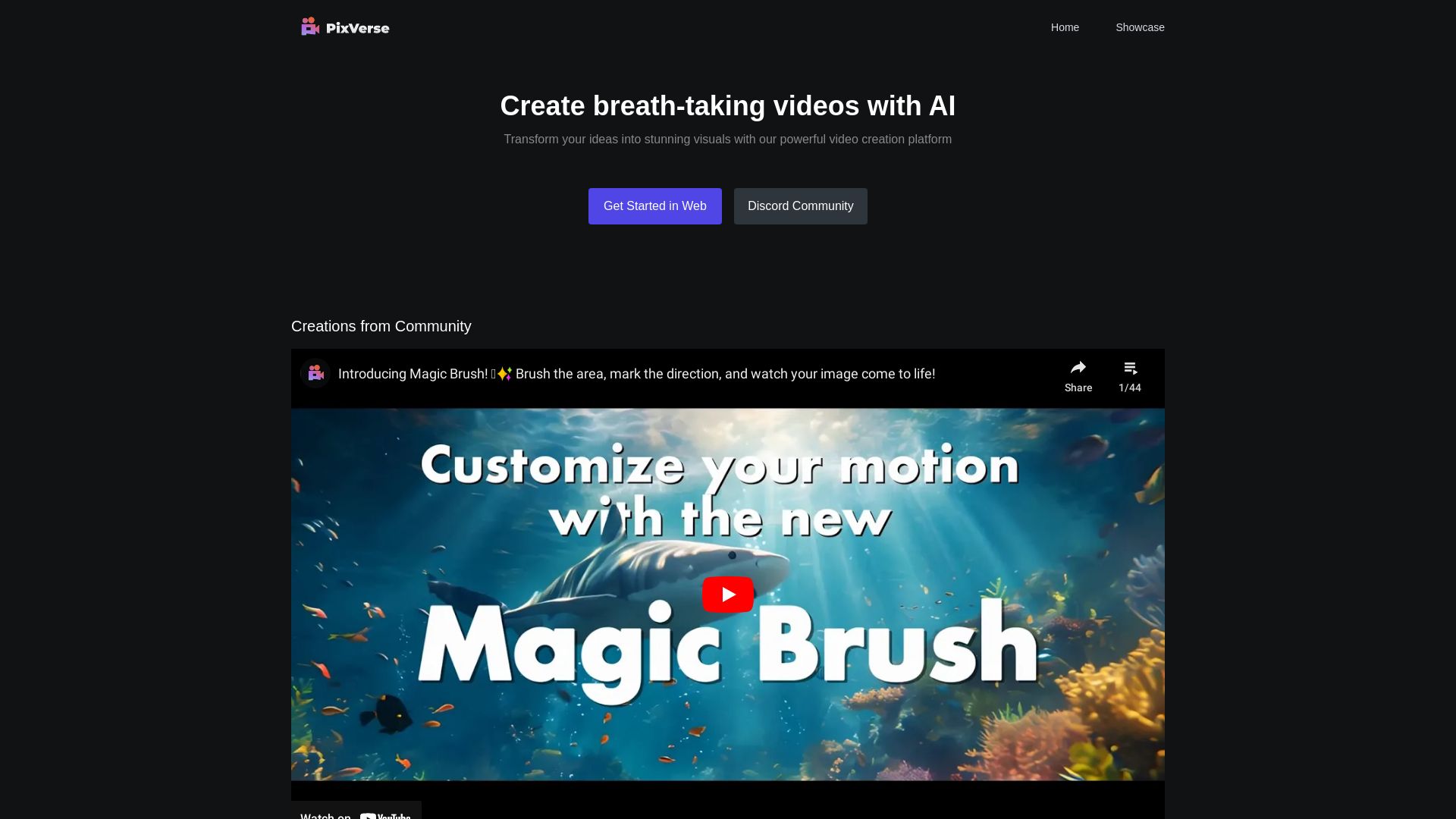
Task: Click the PixVerse channel avatar icon
Action: pos(315,374)
